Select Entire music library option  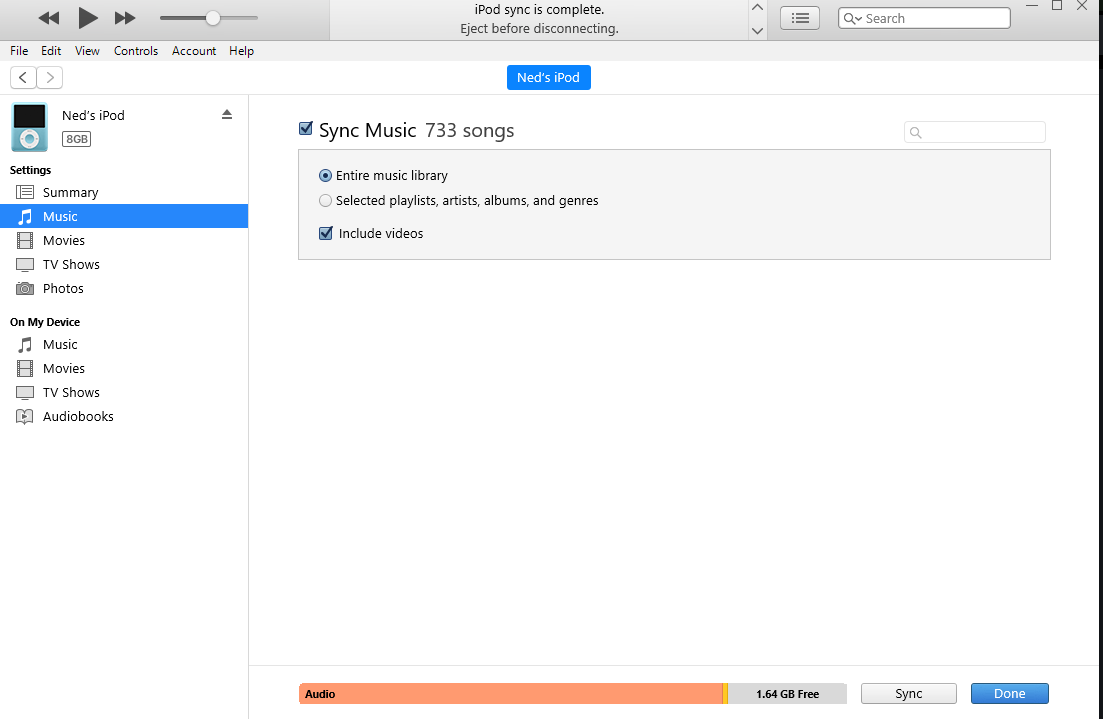(325, 175)
